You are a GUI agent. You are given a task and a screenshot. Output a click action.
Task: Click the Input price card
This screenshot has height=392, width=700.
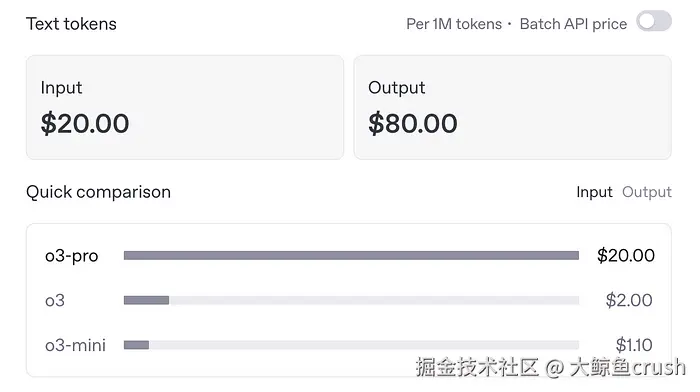(185, 107)
